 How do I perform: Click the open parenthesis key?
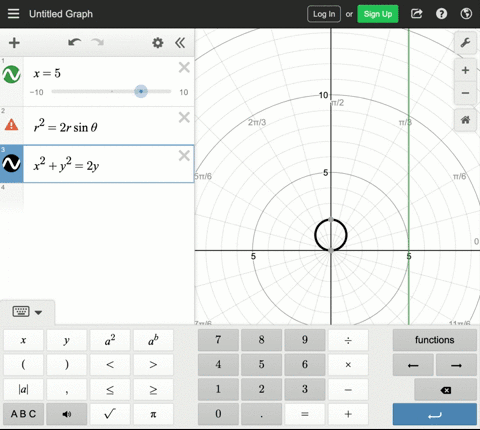click(23, 365)
